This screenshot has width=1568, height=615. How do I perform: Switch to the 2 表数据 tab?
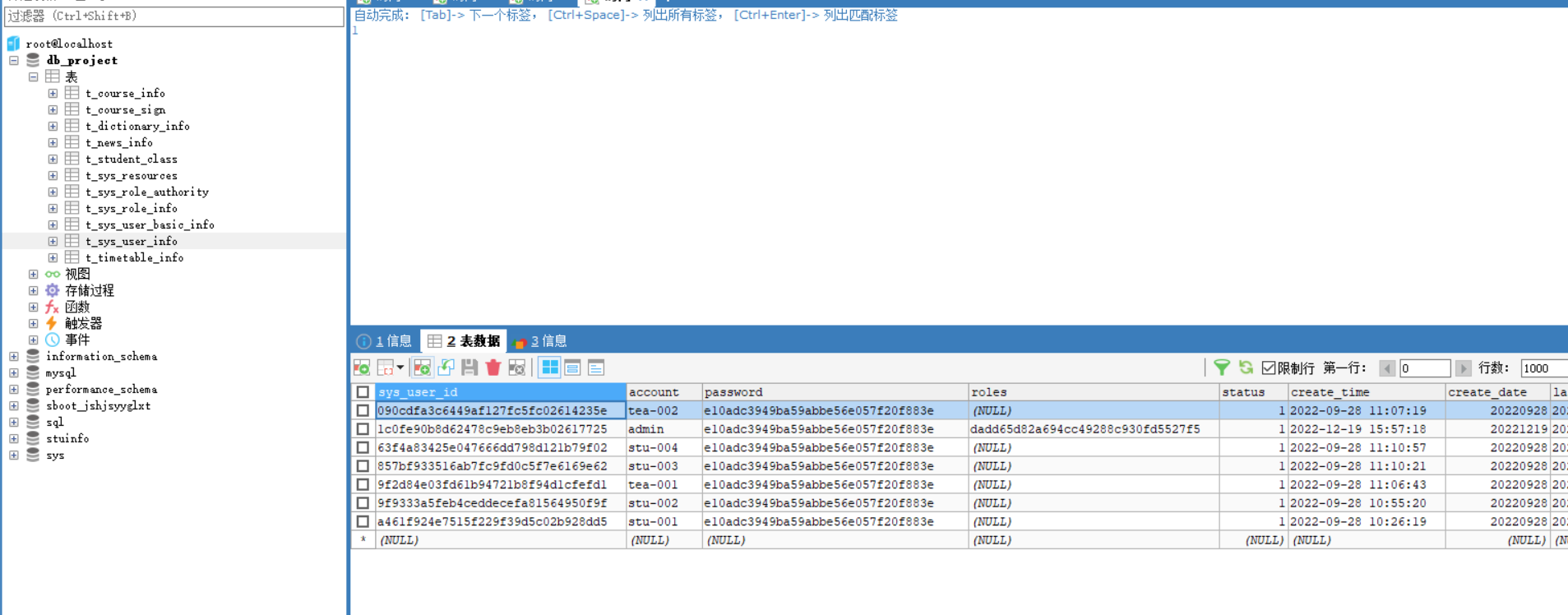pos(465,341)
